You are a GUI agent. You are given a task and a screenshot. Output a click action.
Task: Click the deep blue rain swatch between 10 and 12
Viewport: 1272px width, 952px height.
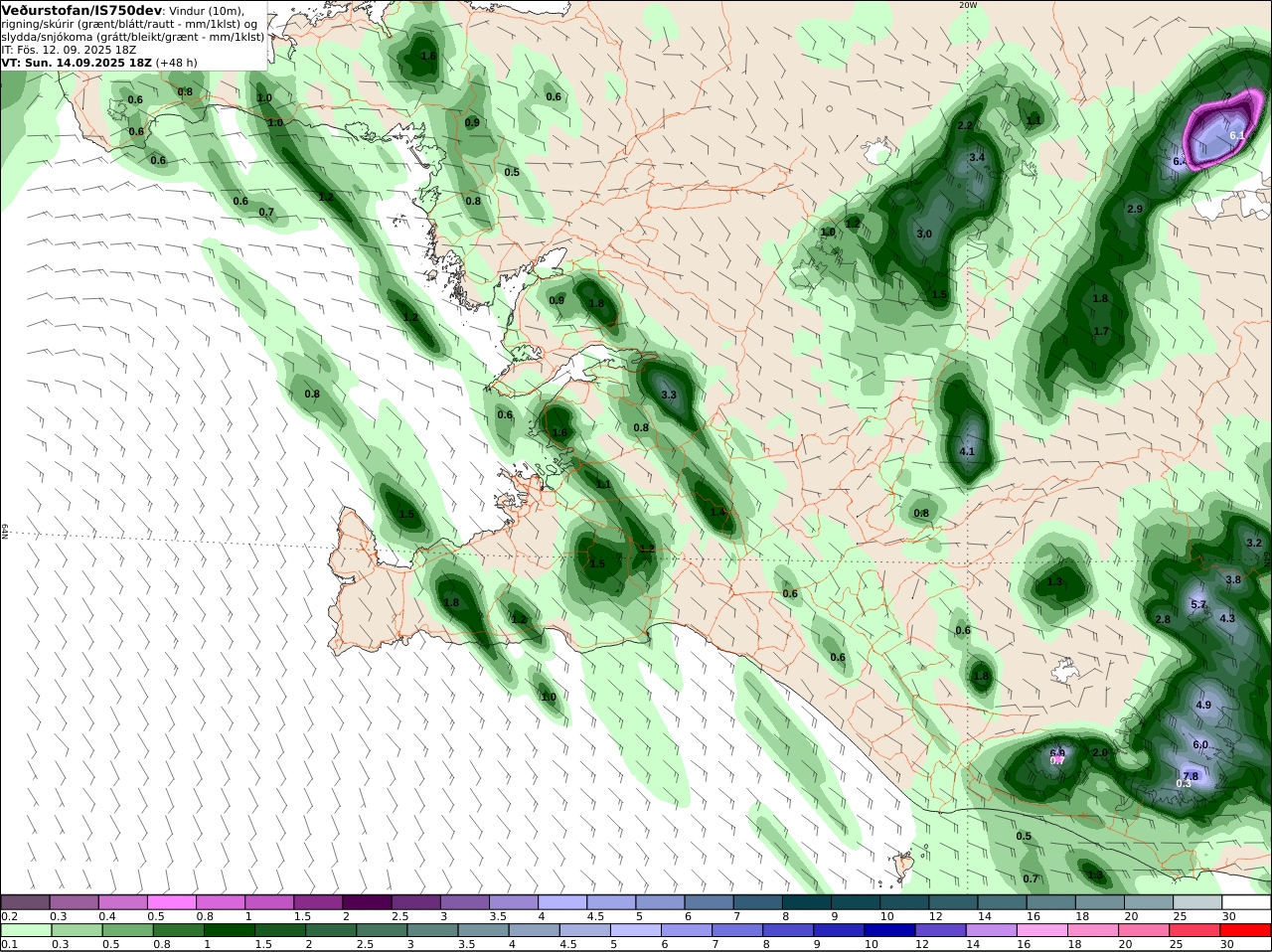tap(889, 930)
